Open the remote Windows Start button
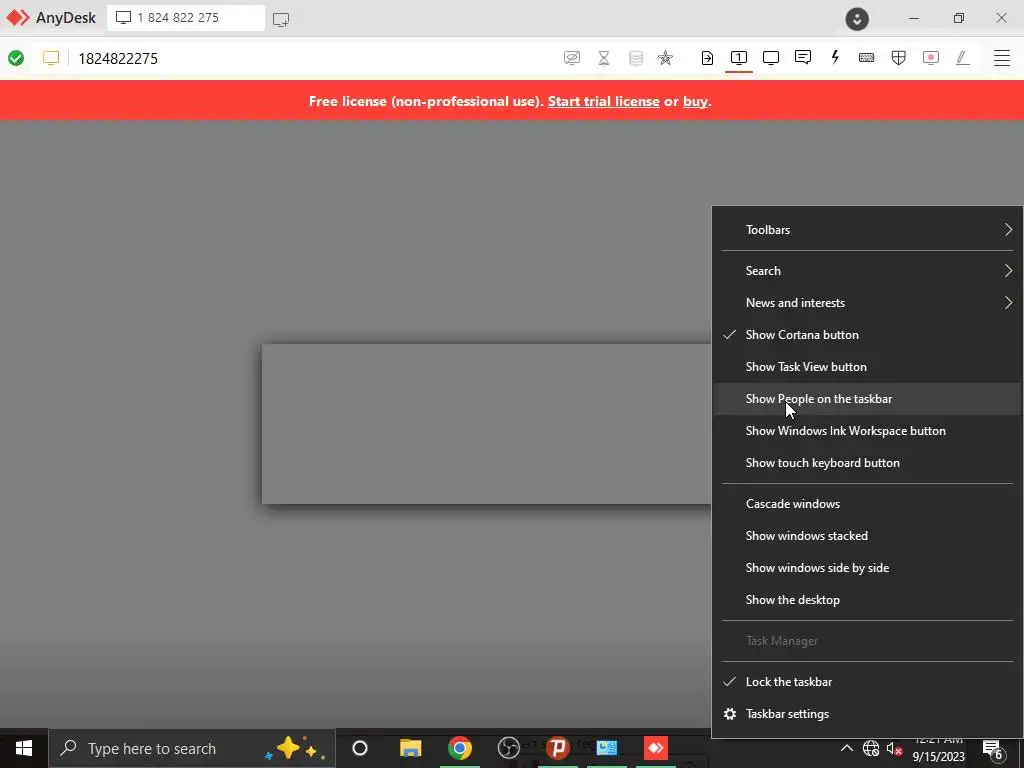1024x768 pixels. click(24, 748)
